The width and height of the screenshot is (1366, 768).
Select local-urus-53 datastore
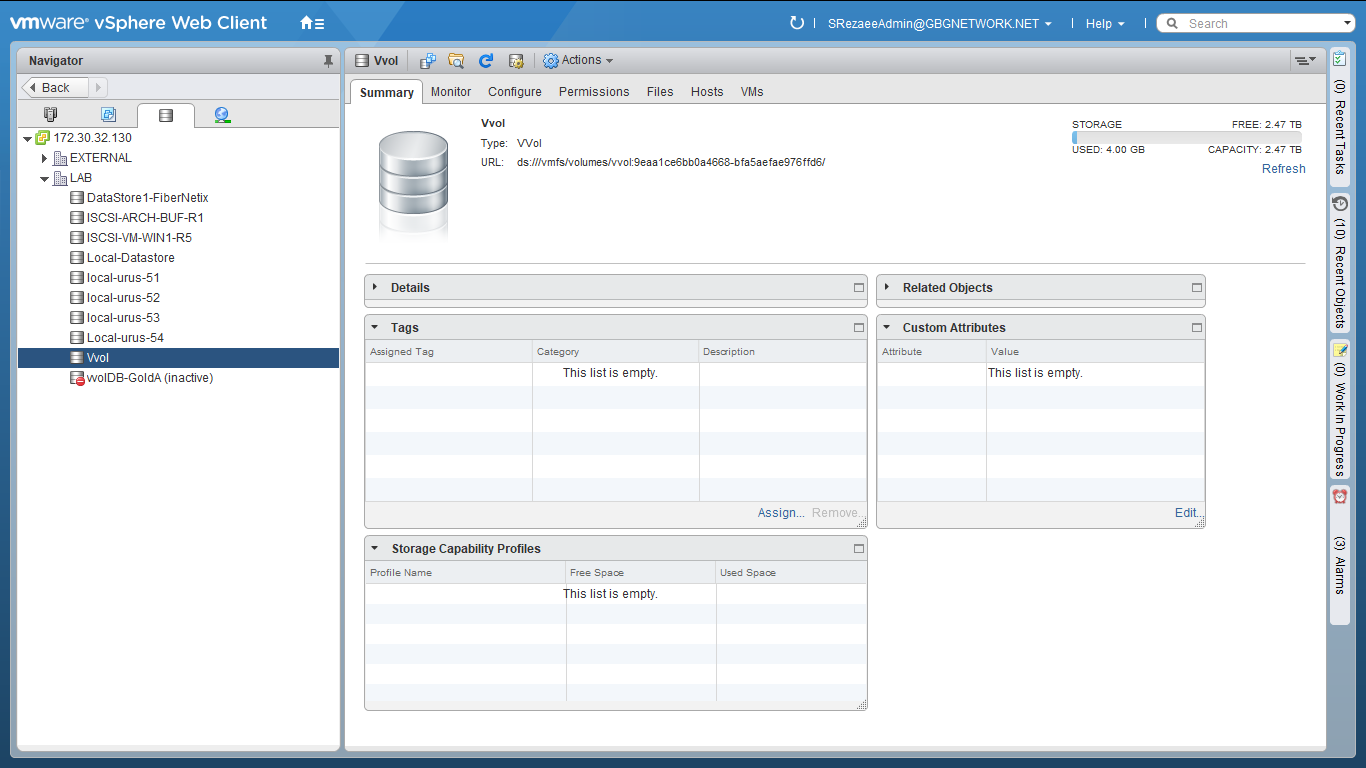[x=123, y=318]
